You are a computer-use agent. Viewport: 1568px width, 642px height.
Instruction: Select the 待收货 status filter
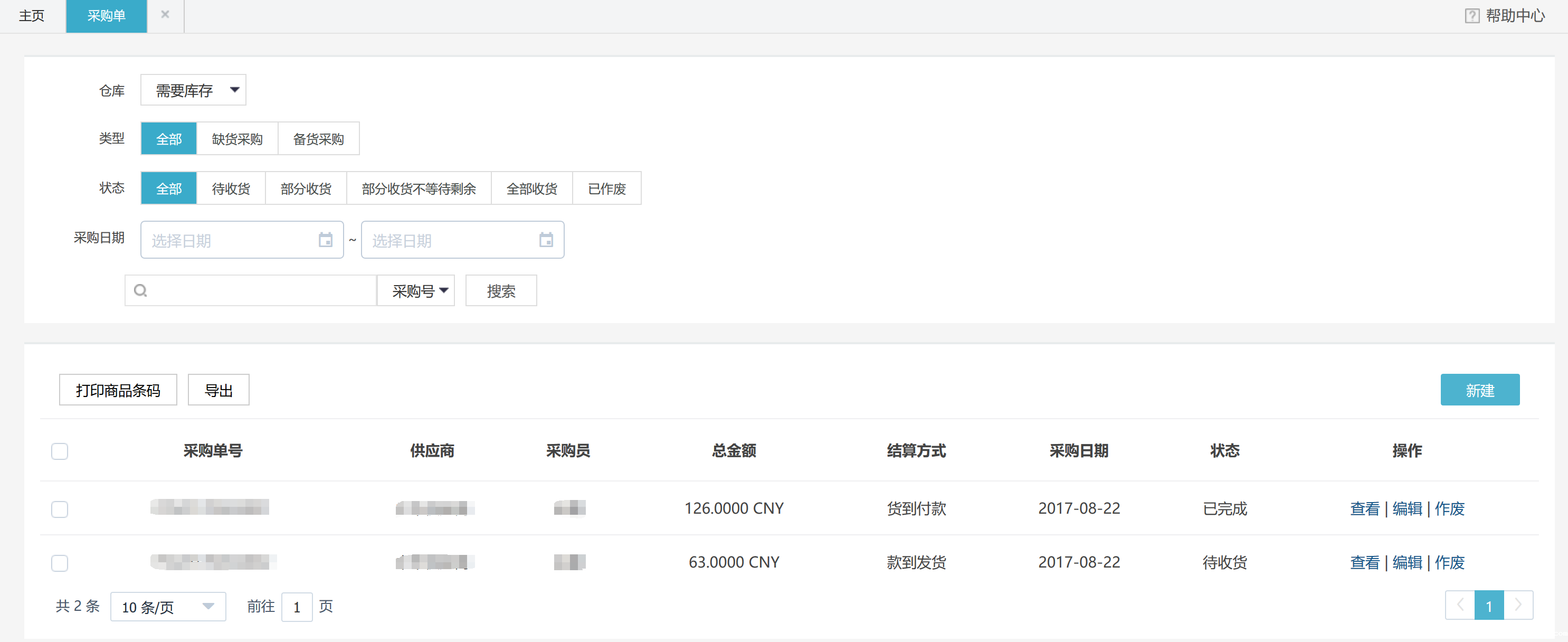point(231,188)
